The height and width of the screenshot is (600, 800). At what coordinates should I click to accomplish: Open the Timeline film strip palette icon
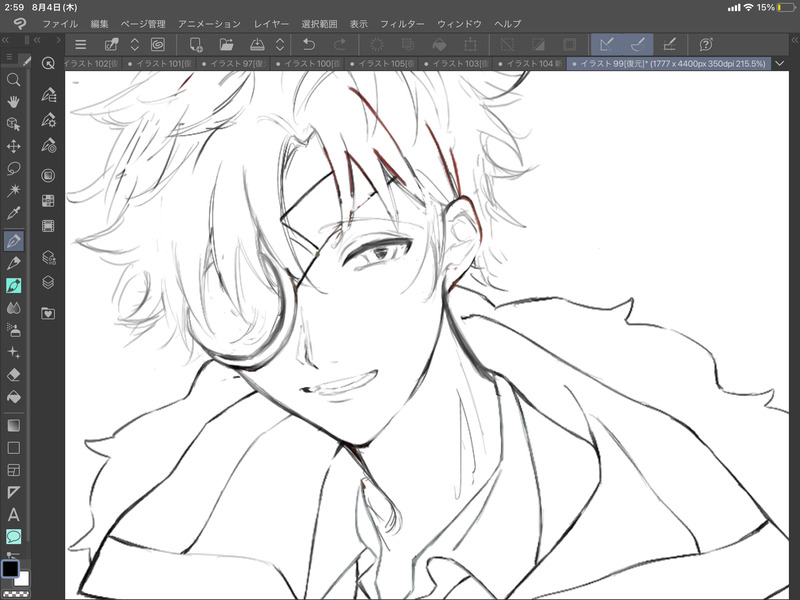(x=48, y=226)
